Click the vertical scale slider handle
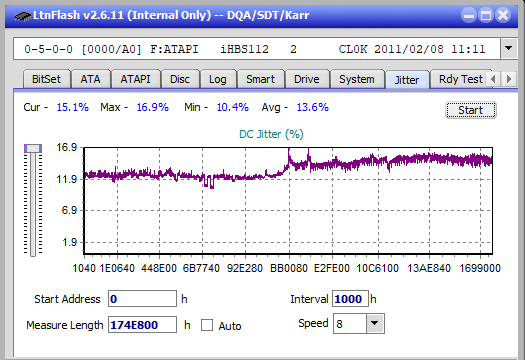This screenshot has height=360, width=525. click(x=33, y=148)
